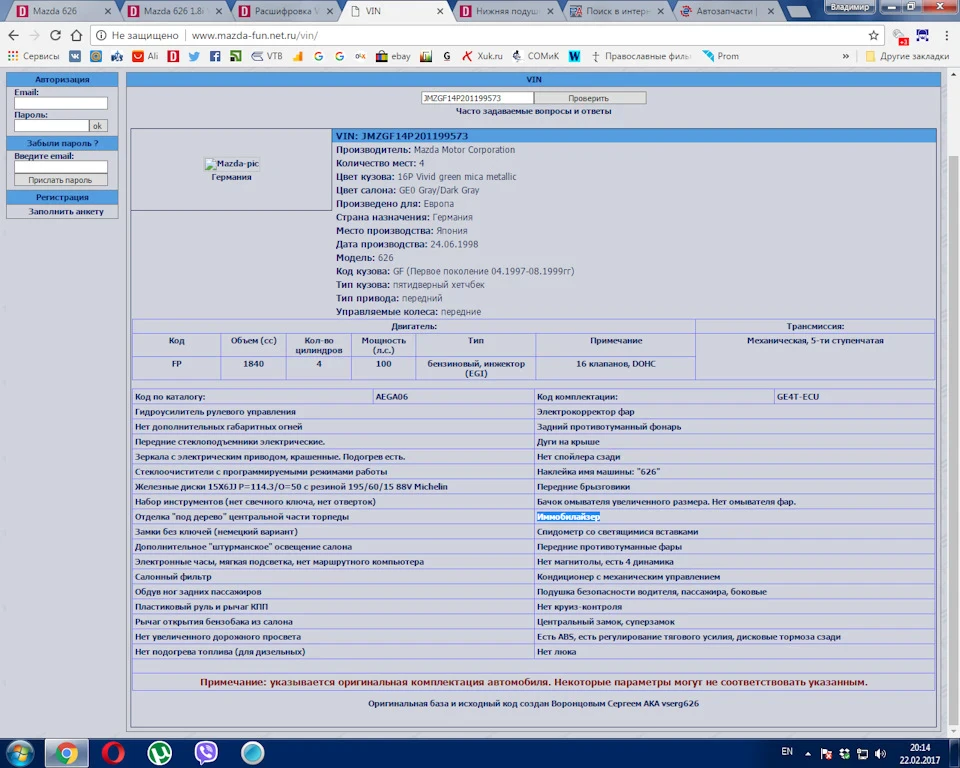Screen dimensions: 960x768
Task: Click the GE4T-ECU trim code cell
Action: pos(855,397)
